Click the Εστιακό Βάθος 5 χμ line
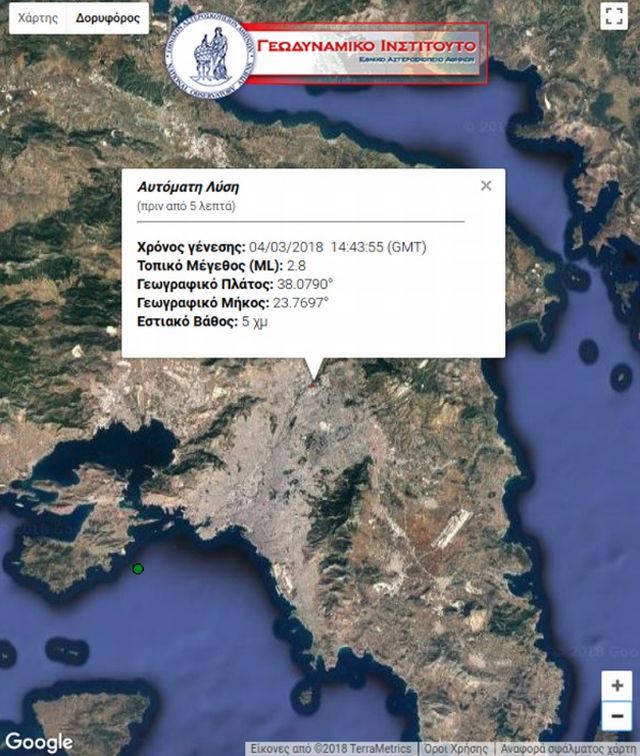The width and height of the screenshot is (640, 756). [x=200, y=321]
